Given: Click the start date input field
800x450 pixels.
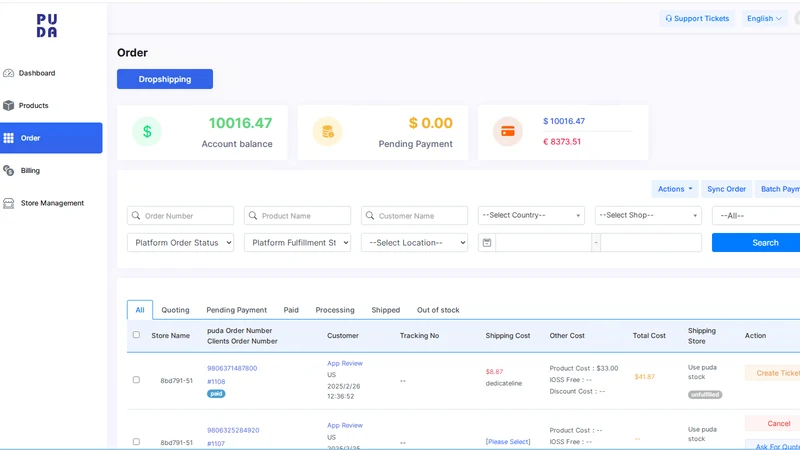Looking at the screenshot, I should coord(543,243).
